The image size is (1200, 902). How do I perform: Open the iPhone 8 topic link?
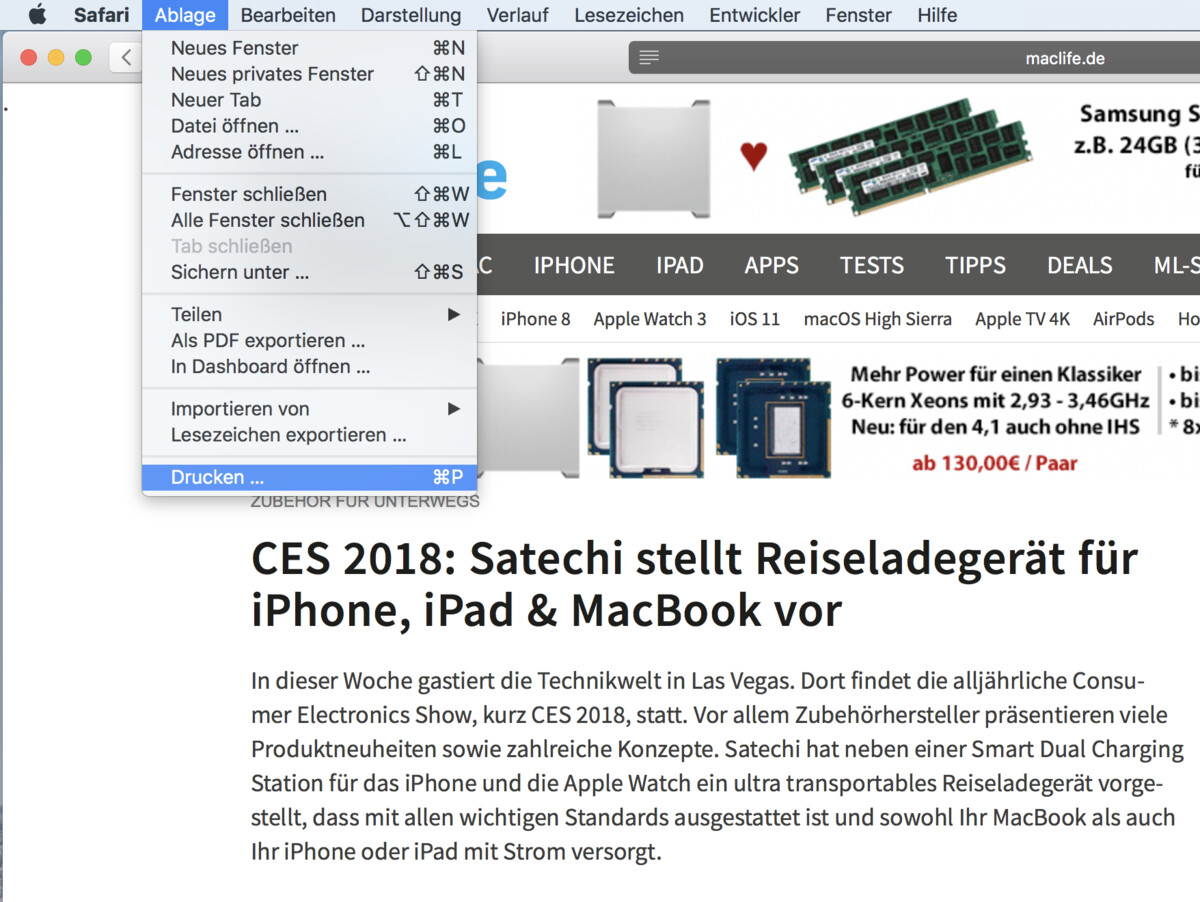[536, 319]
